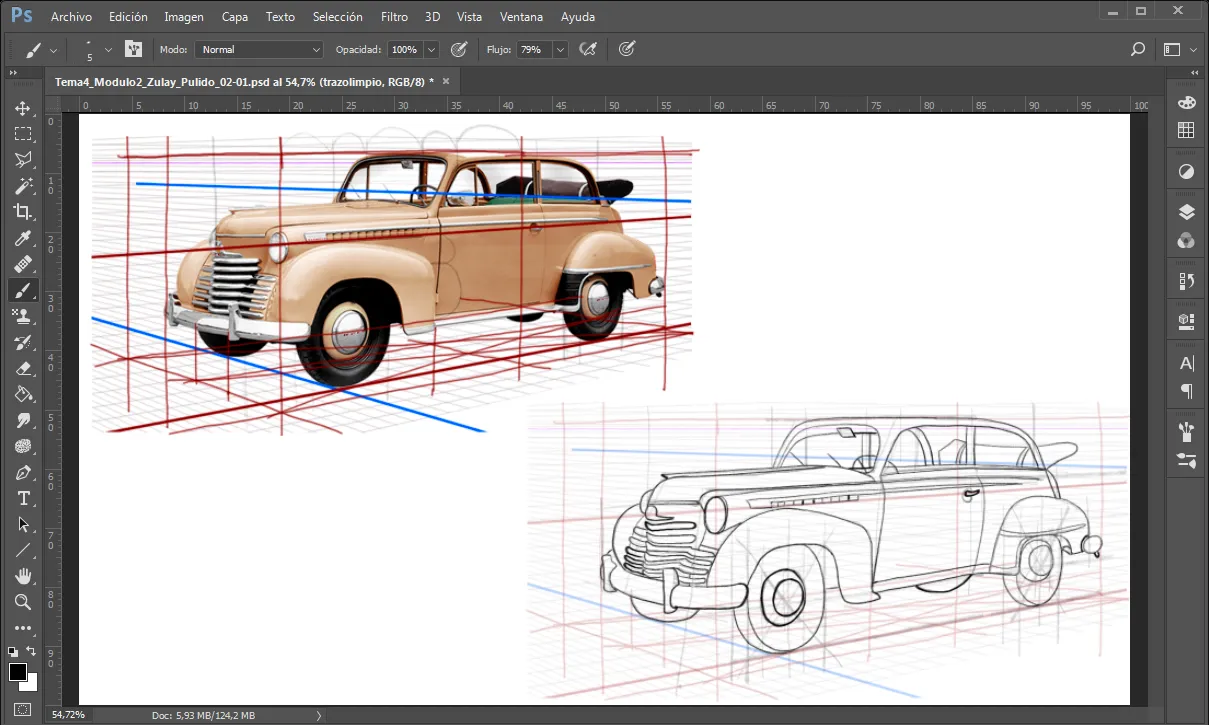Select the History Brush tool
The image size is (1209, 725).
click(x=23, y=342)
